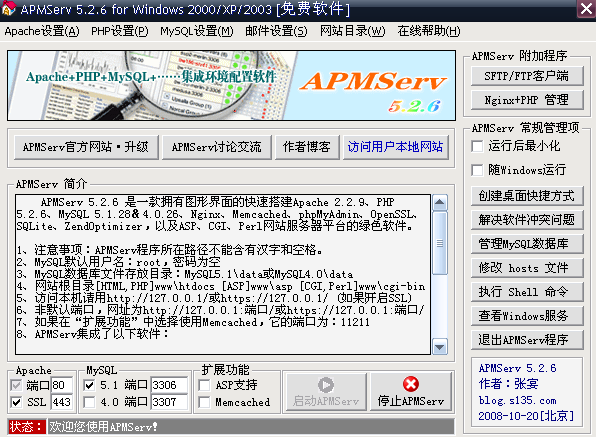Close the APMServ window
Image resolution: width=596 pixels, height=437 pixels.
586,8
